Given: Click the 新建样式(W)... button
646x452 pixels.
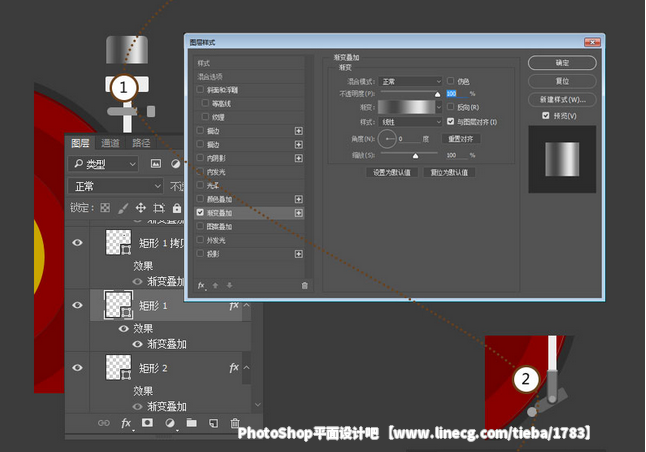Looking at the screenshot, I should click(x=562, y=99).
